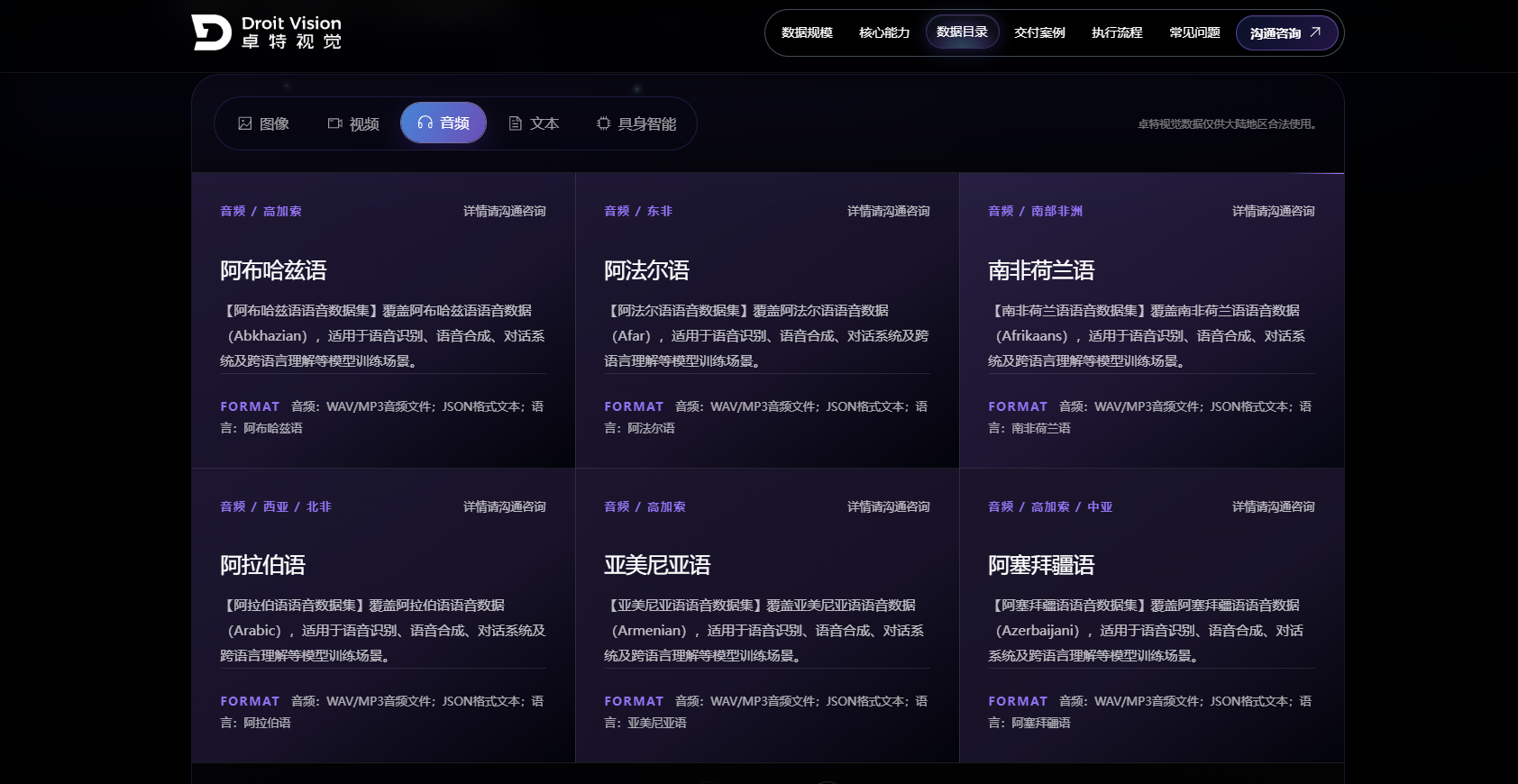Click the 卓特视觉数据仅供大陆地区合法使用 notice
The height and width of the screenshot is (784, 1518).
[x=1227, y=124]
